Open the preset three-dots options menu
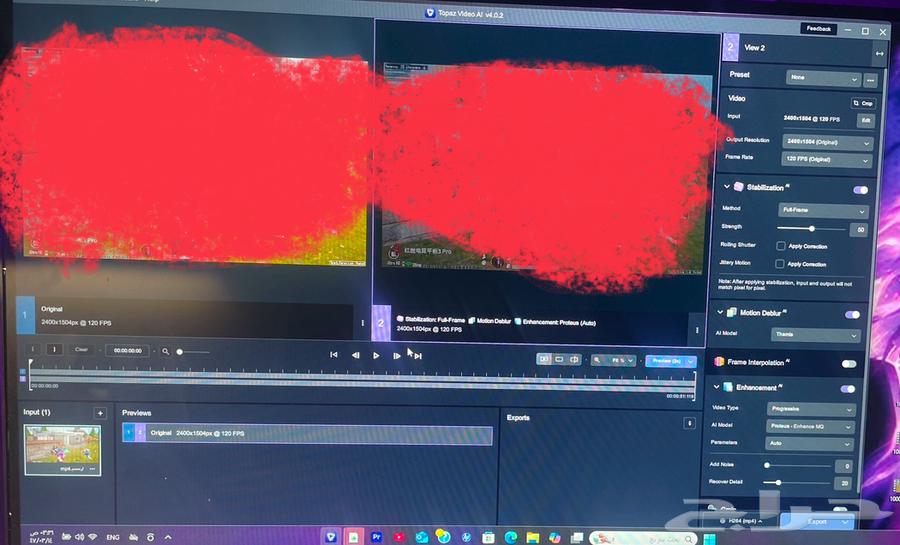This screenshot has width=900, height=545. click(x=871, y=79)
